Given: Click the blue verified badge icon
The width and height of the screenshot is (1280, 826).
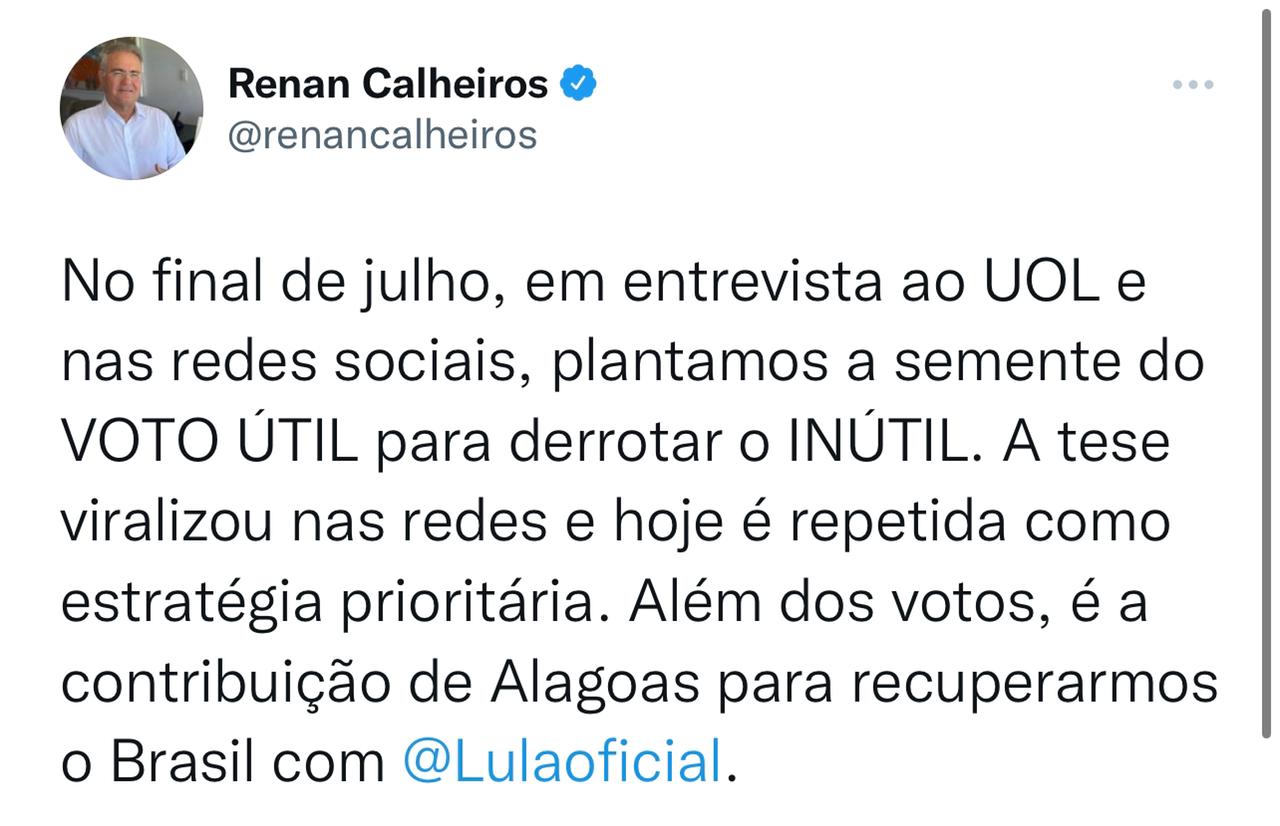Looking at the screenshot, I should 578,84.
